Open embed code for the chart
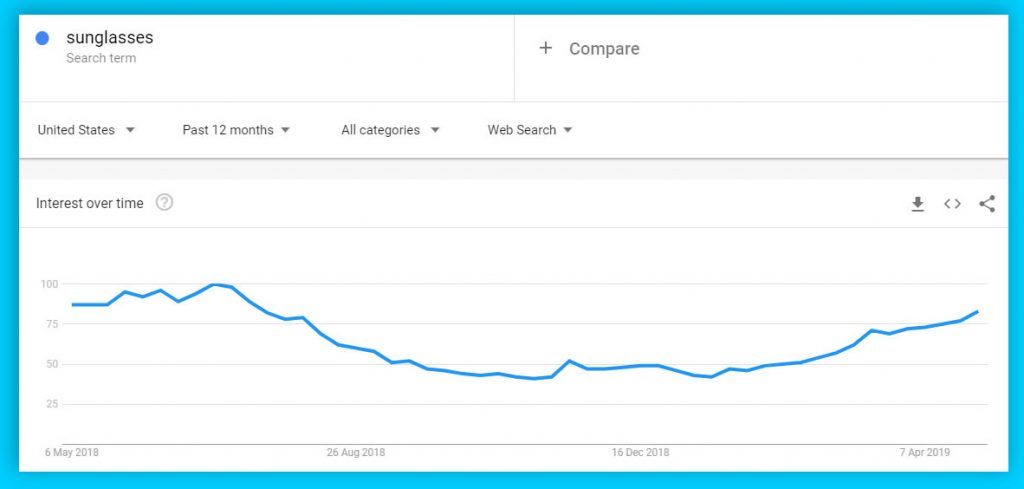 pos(952,204)
